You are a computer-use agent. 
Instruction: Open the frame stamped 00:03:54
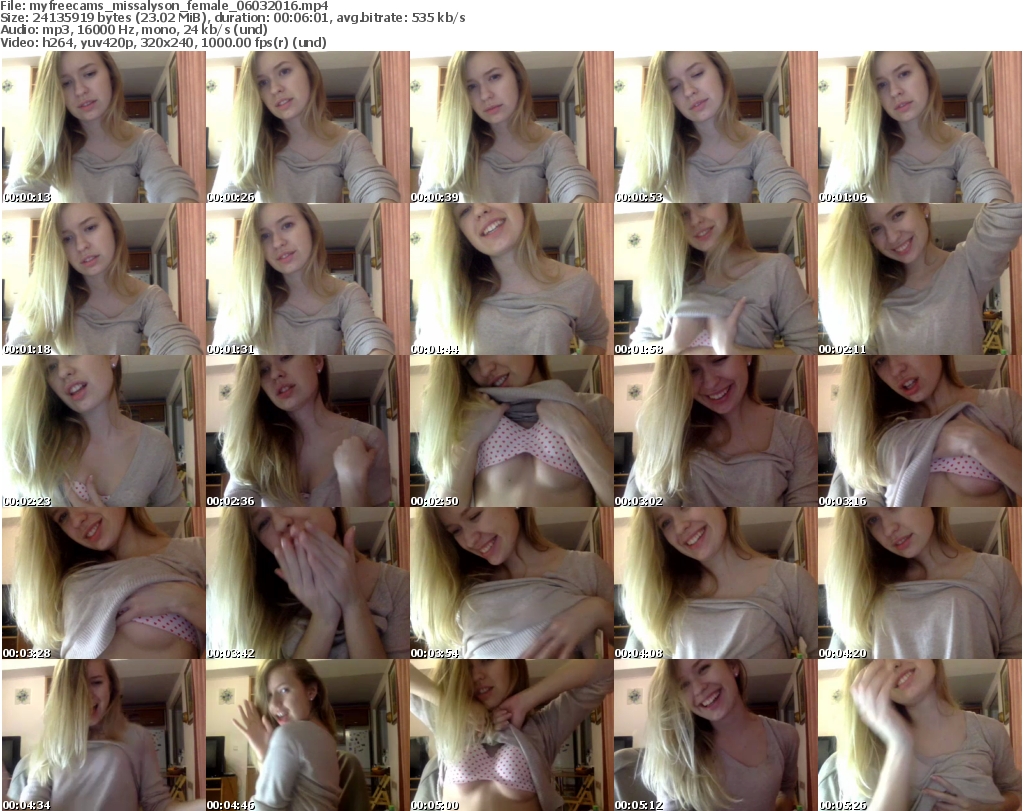511,583
